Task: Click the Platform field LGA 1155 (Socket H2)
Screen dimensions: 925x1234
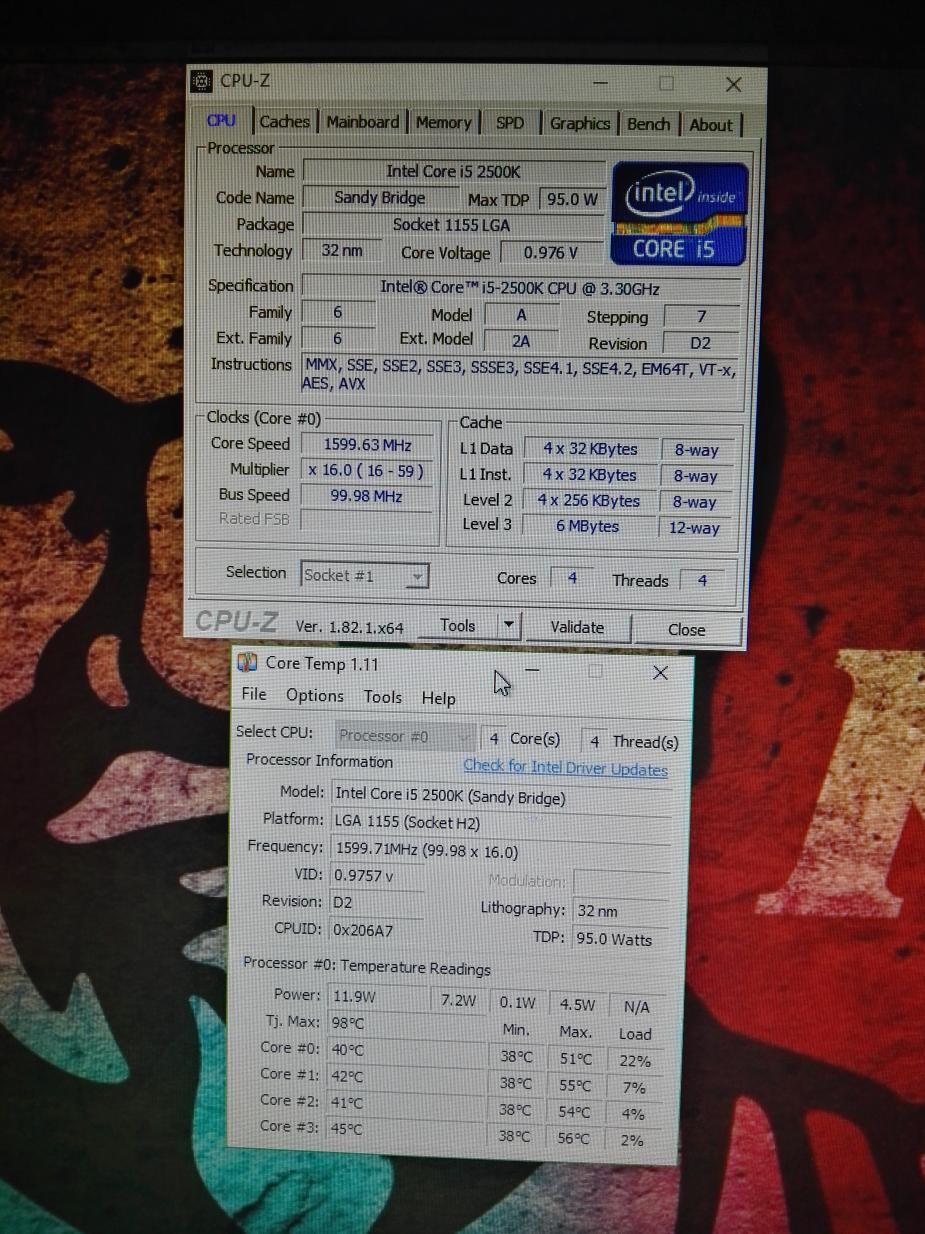Action: point(500,823)
